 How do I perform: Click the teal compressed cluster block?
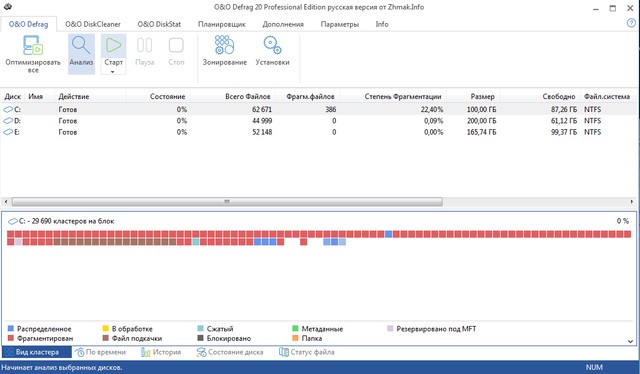[x=196, y=242]
